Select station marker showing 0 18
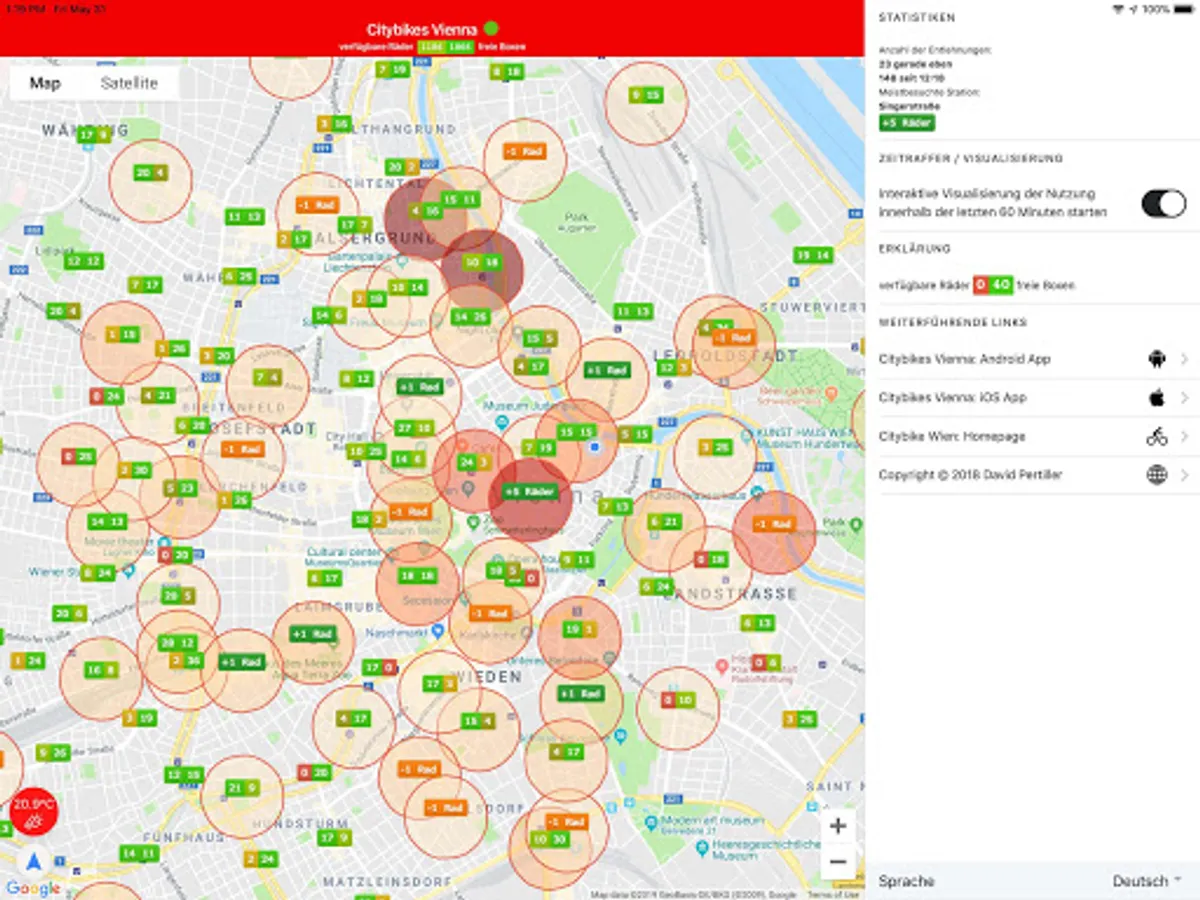 coord(710,560)
